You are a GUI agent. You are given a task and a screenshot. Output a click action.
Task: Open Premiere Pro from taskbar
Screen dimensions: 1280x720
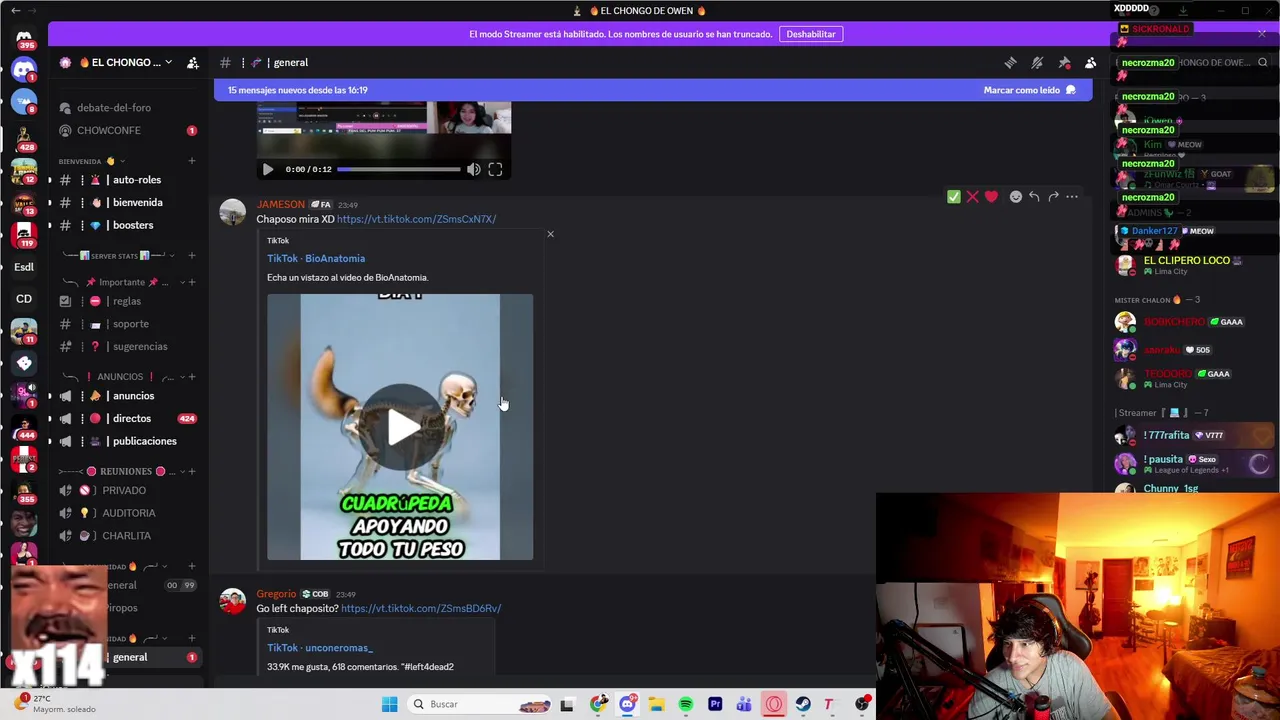(715, 704)
